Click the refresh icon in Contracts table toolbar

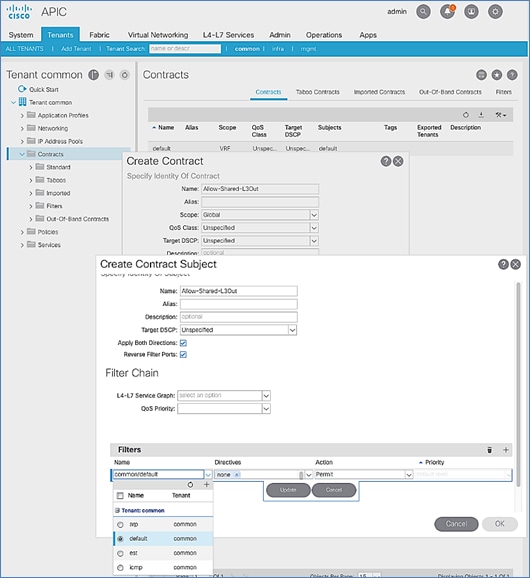(x=466, y=115)
